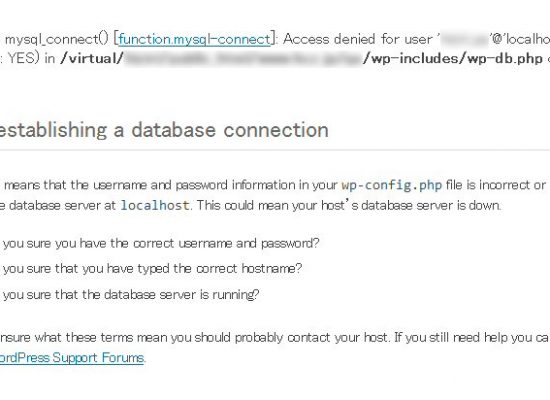The height and width of the screenshot is (400, 550).
Task: Click the wp-config.php code text
Action: [391, 185]
